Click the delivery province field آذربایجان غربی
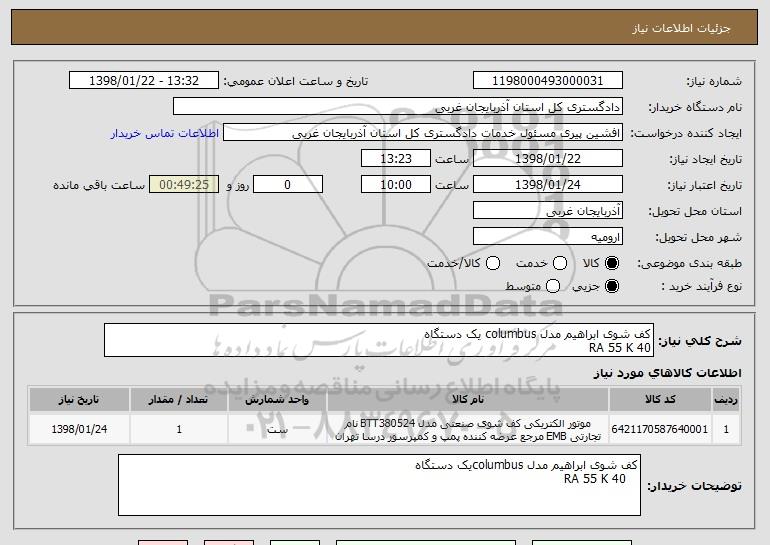This screenshot has height=545, width=770. 548,211
